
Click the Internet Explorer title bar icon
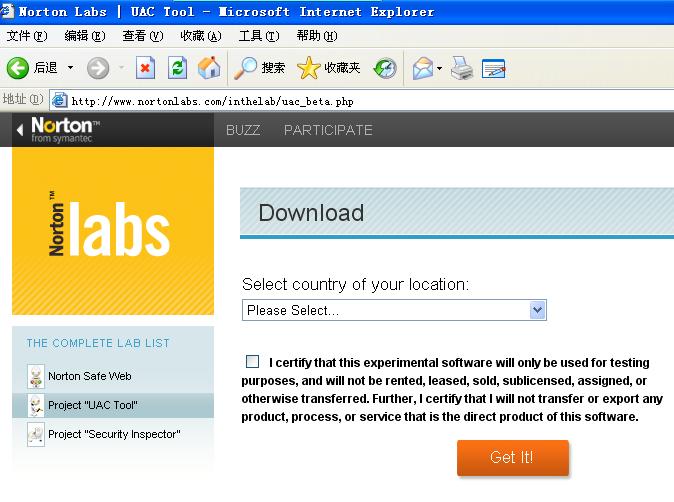(7, 11)
